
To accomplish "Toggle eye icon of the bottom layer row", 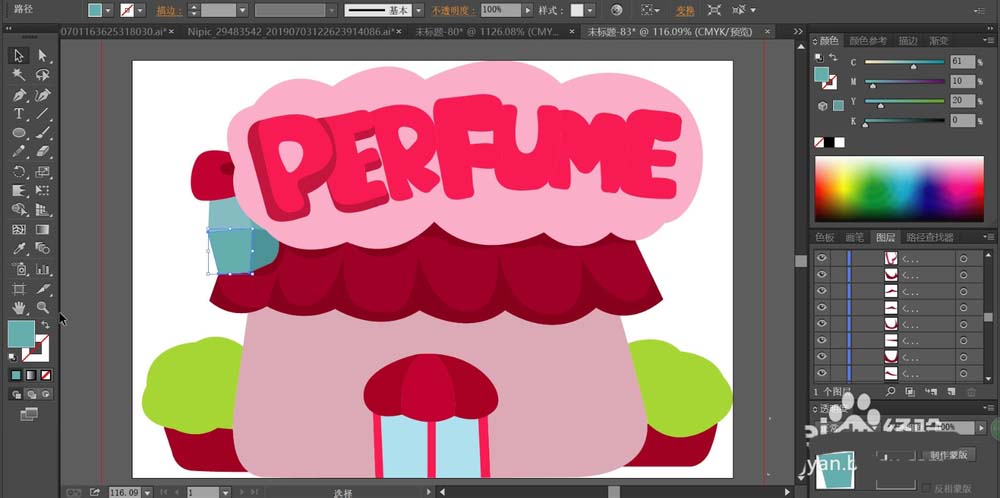I will 822,373.
